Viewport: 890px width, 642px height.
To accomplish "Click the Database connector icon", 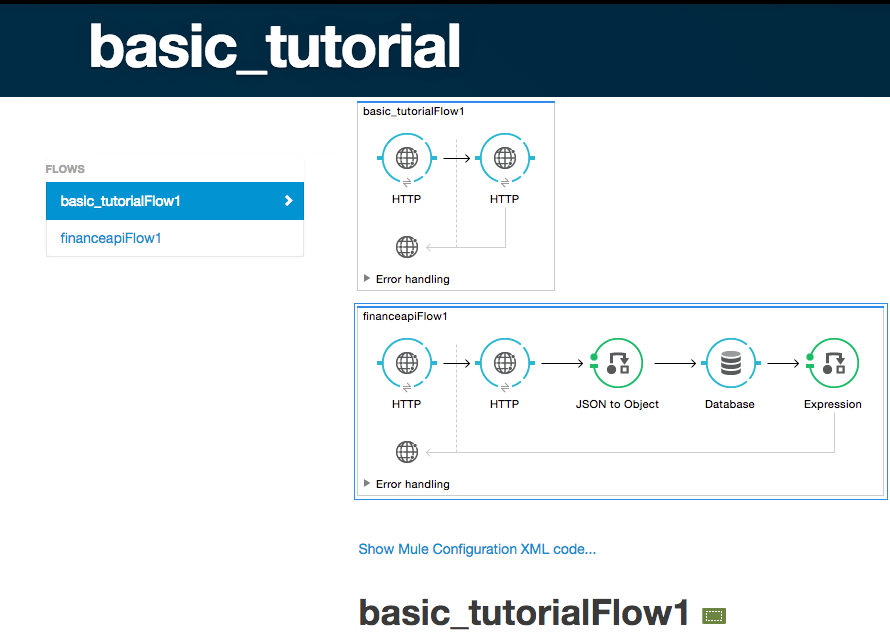I will coord(730,363).
